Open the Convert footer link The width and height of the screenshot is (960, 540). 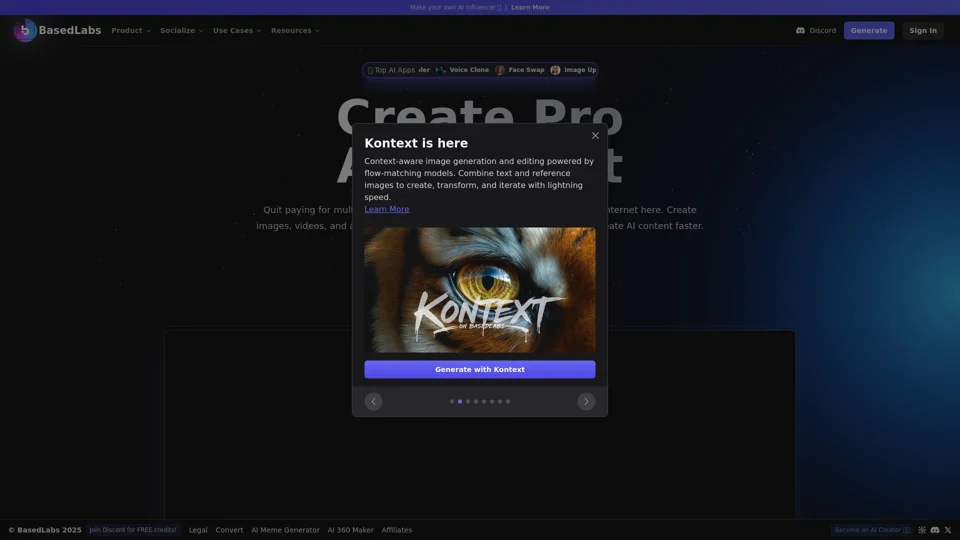(x=229, y=530)
